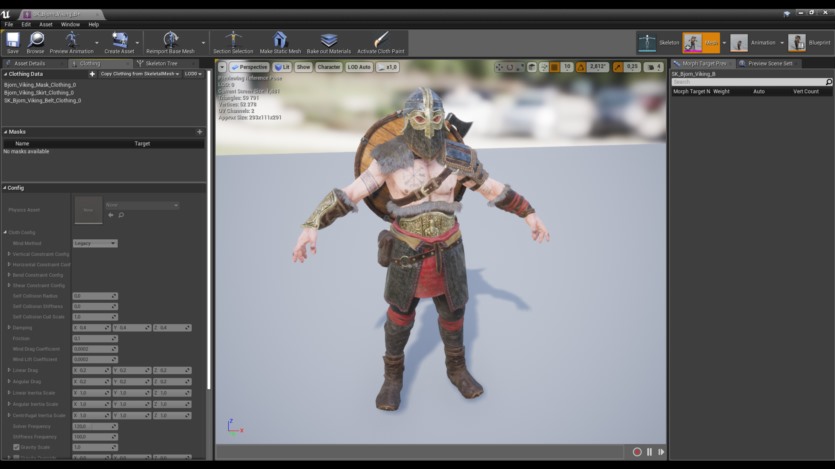Expand the Linear Drag property
The image size is (835, 469).
[9, 370]
